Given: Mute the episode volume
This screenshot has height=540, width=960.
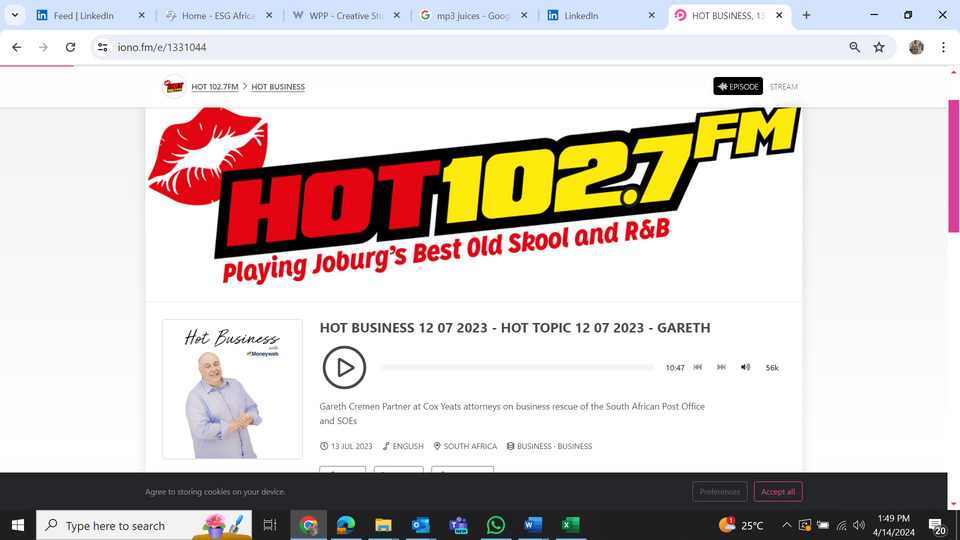Looking at the screenshot, I should [745, 367].
